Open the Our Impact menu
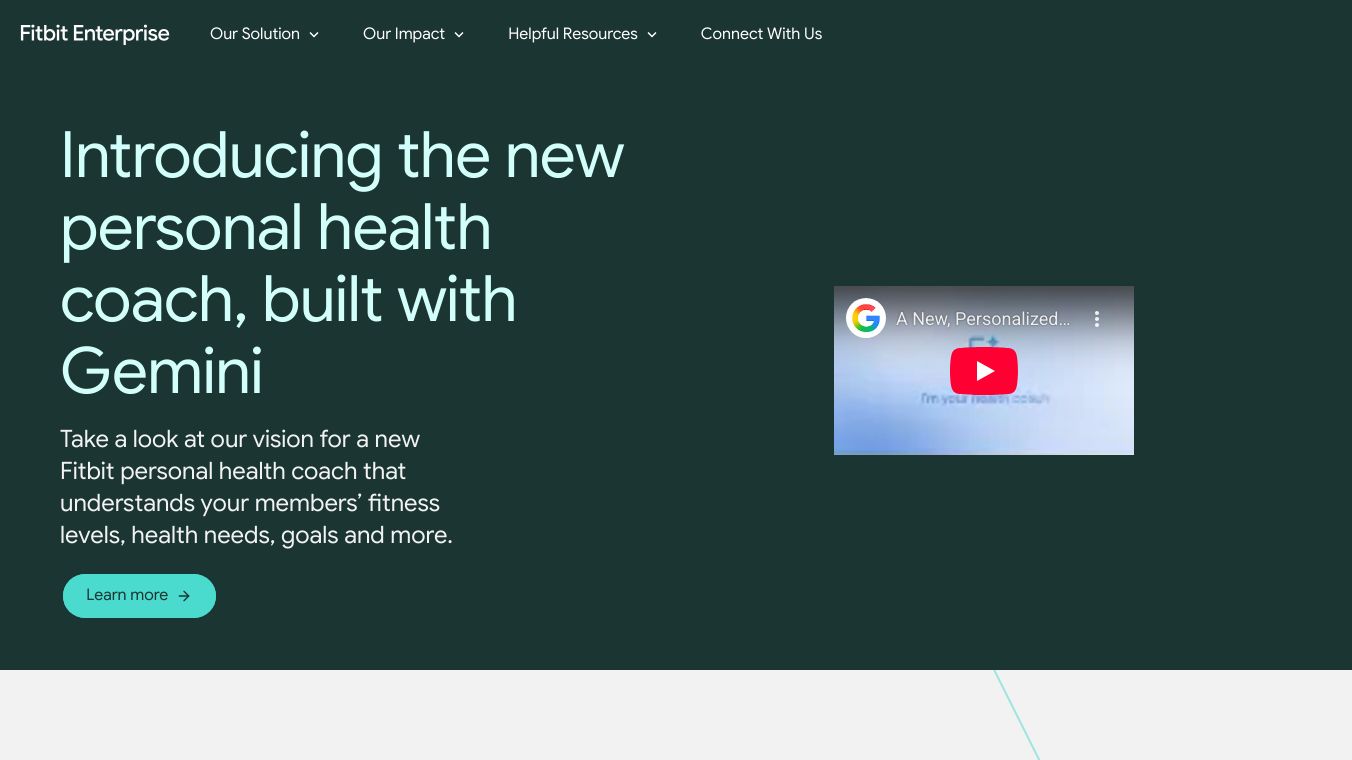Image resolution: width=1352 pixels, height=760 pixels. coord(414,34)
